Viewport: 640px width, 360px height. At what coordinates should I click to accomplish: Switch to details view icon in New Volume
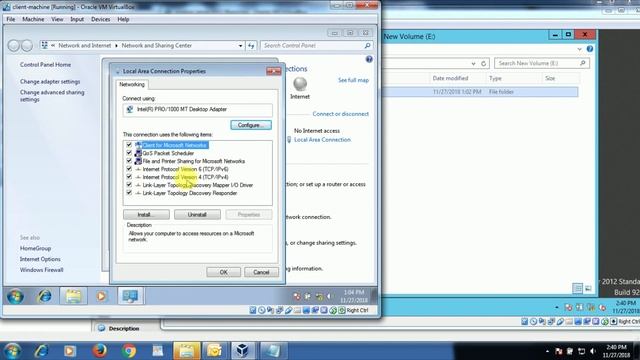click(x=577, y=289)
